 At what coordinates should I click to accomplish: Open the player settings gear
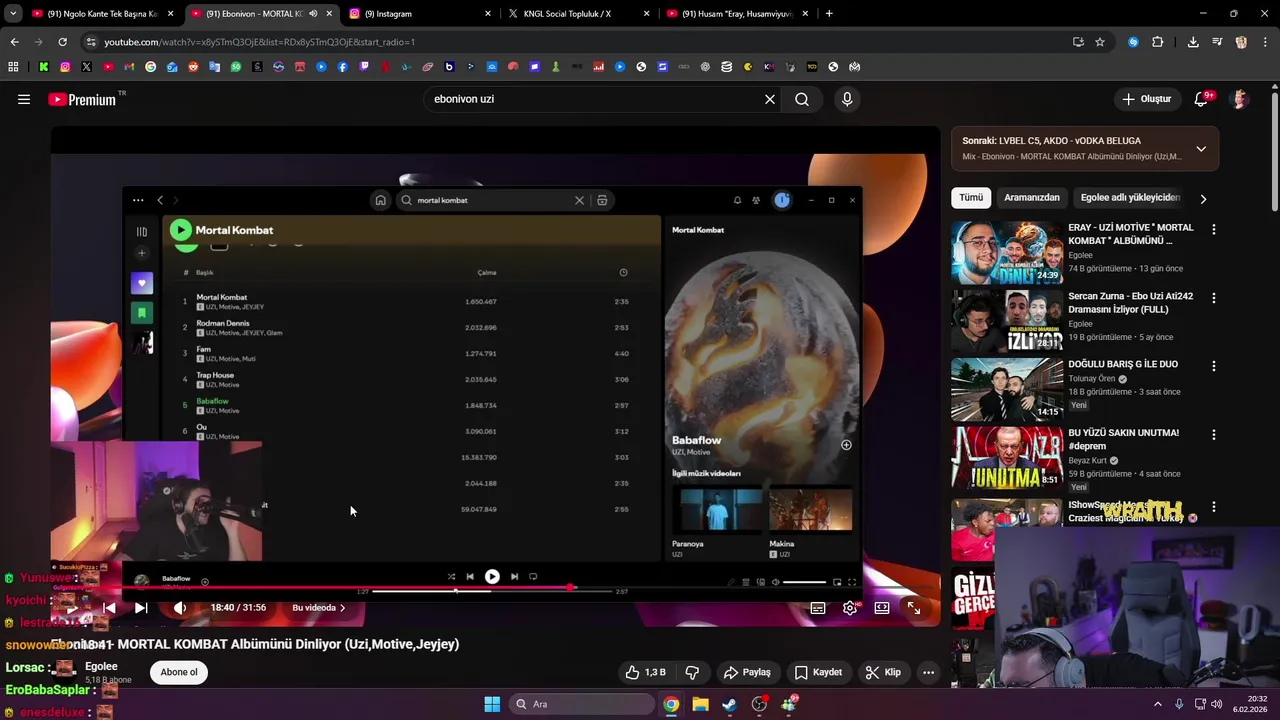[x=850, y=607]
